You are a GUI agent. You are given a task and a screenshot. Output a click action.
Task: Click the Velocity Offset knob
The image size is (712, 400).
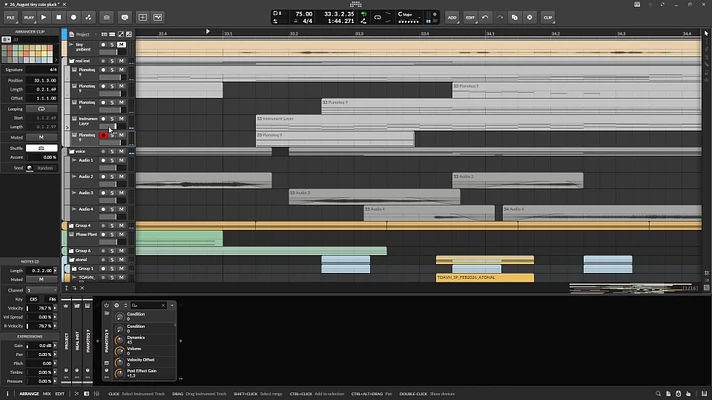pyautogui.click(x=119, y=362)
